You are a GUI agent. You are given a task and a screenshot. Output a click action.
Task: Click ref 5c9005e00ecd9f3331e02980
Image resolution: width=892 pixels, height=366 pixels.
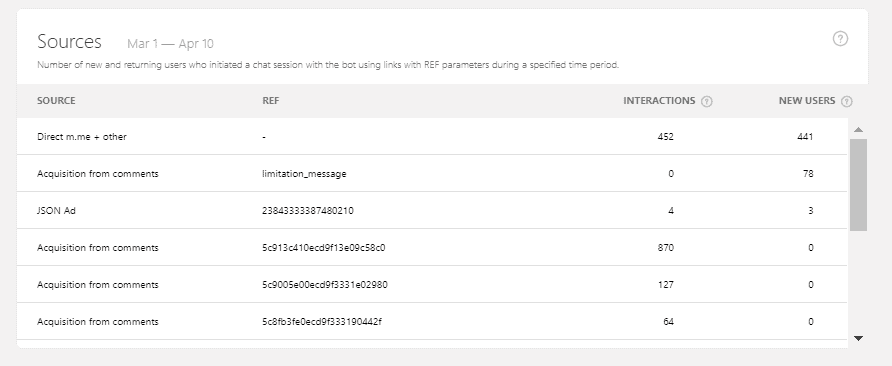click(325, 285)
